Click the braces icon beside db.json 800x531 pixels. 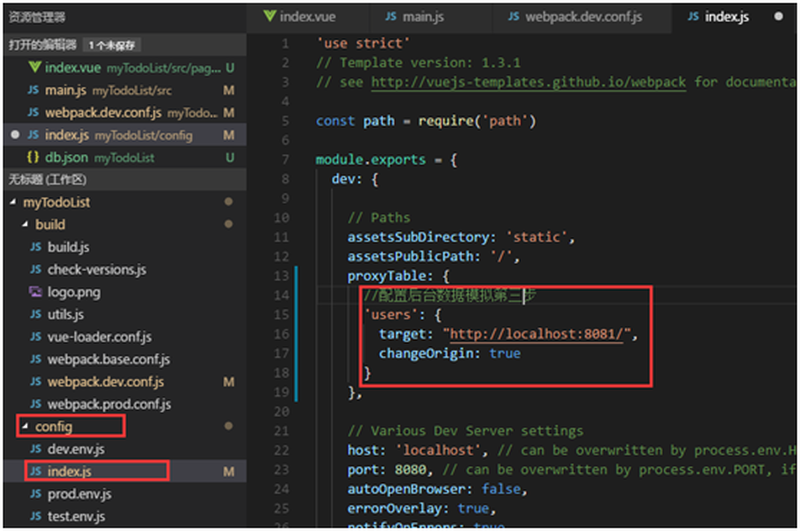pos(33,158)
